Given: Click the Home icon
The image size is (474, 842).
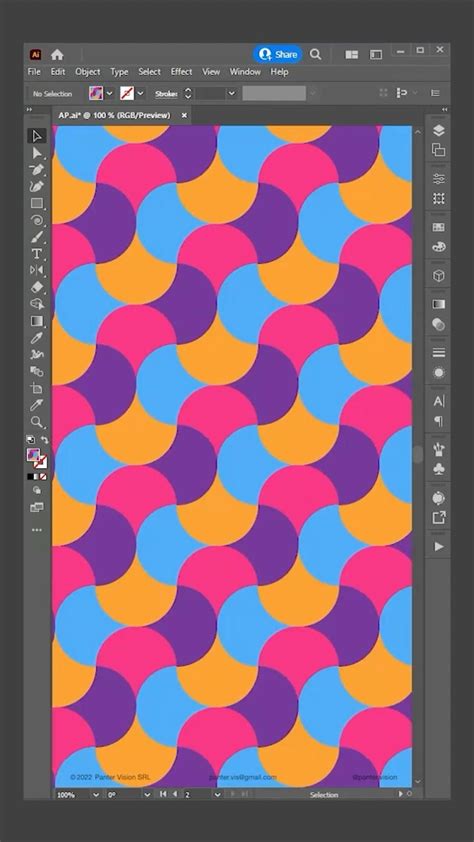Looking at the screenshot, I should point(57,54).
